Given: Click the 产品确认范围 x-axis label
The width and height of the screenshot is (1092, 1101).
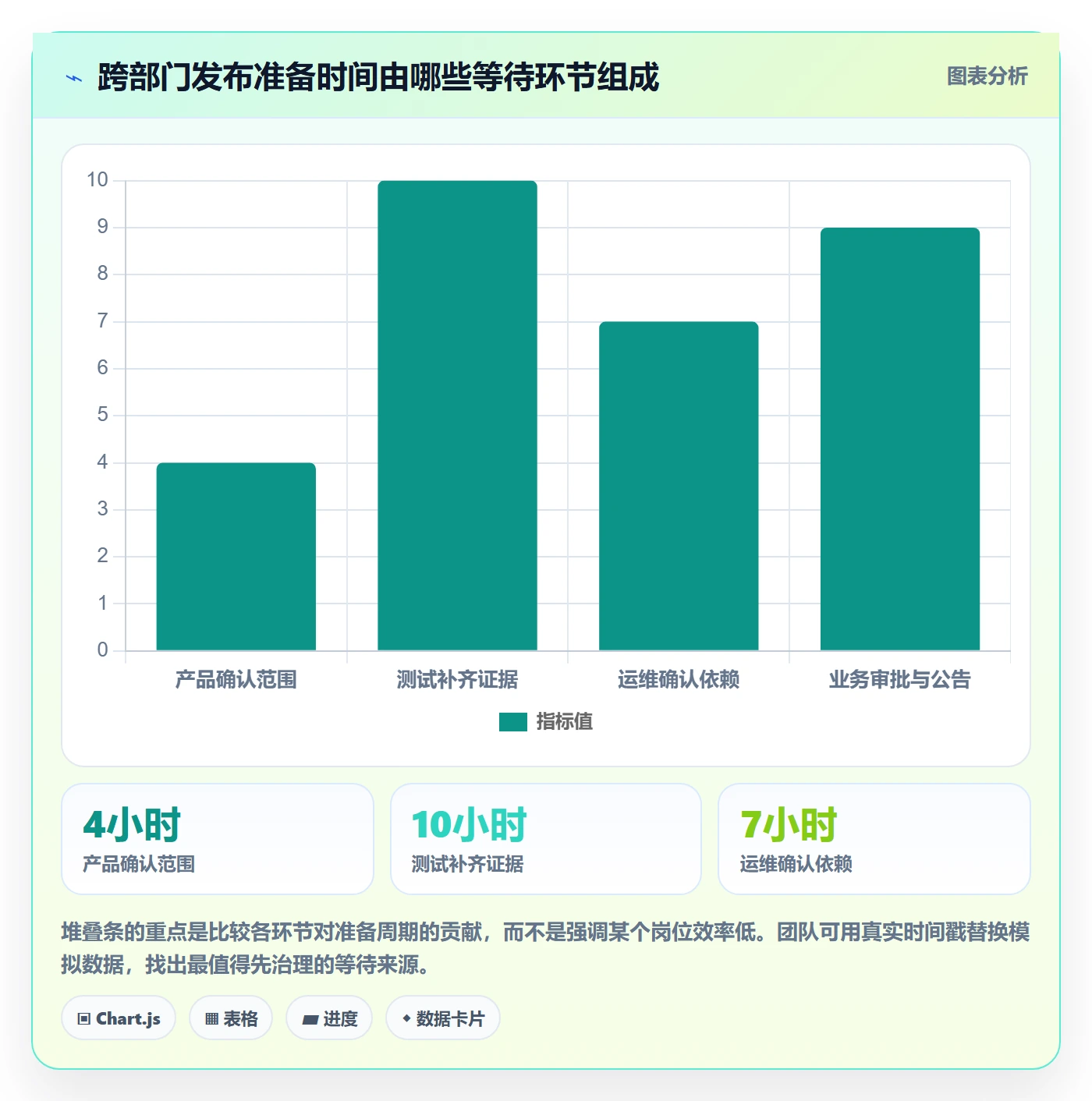Looking at the screenshot, I should [x=236, y=680].
